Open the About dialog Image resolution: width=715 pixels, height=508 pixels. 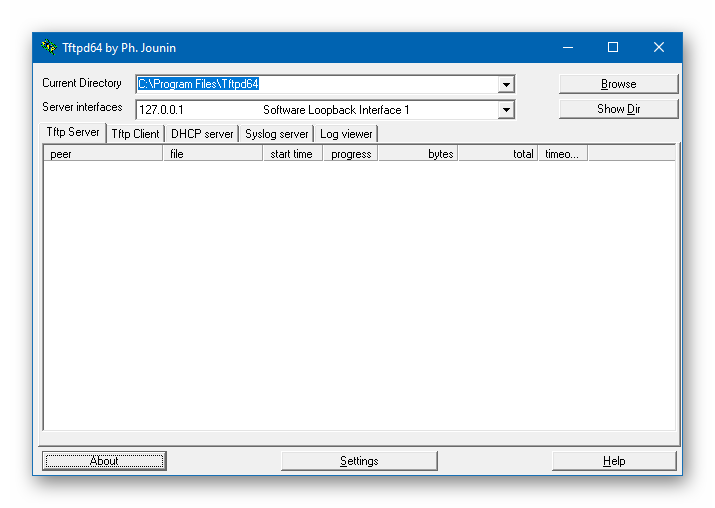[104, 461]
